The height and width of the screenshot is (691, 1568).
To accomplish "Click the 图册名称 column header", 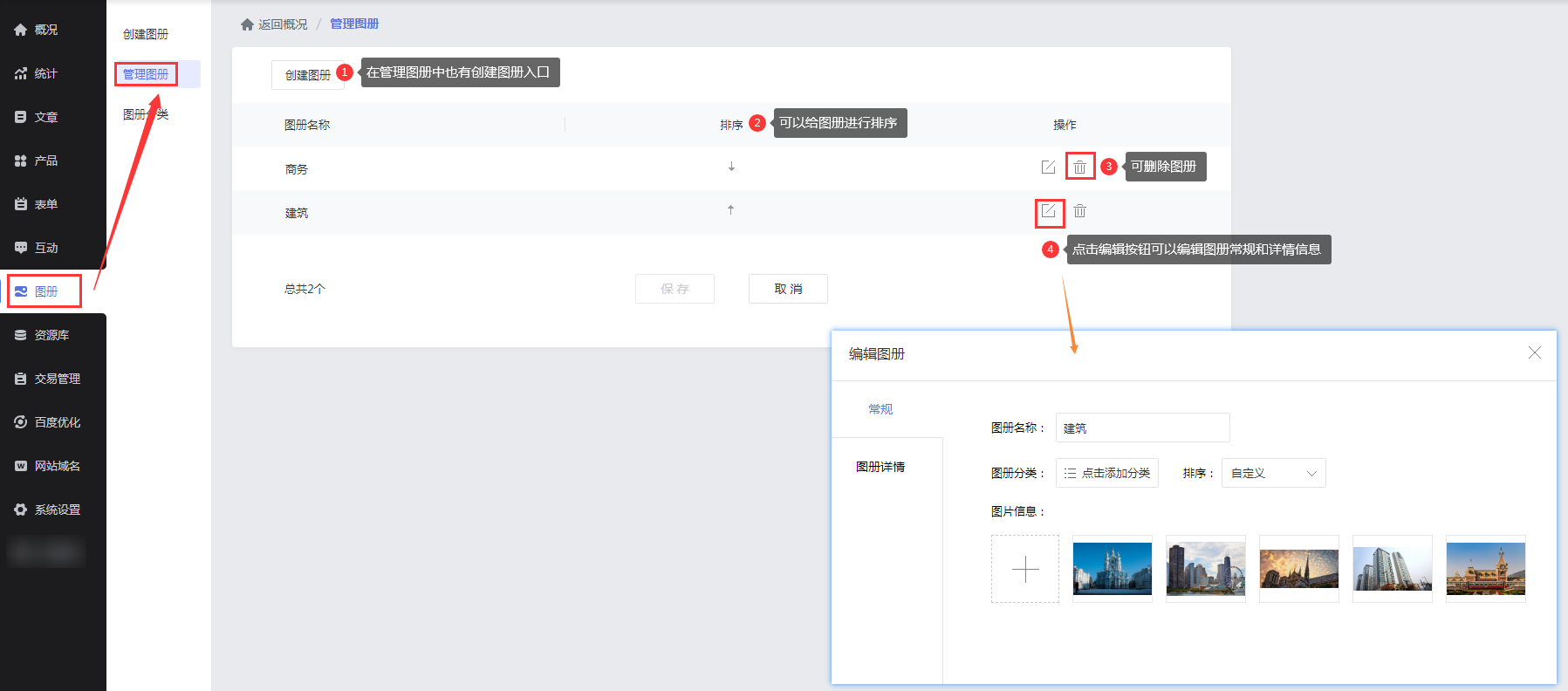I will pos(307,125).
